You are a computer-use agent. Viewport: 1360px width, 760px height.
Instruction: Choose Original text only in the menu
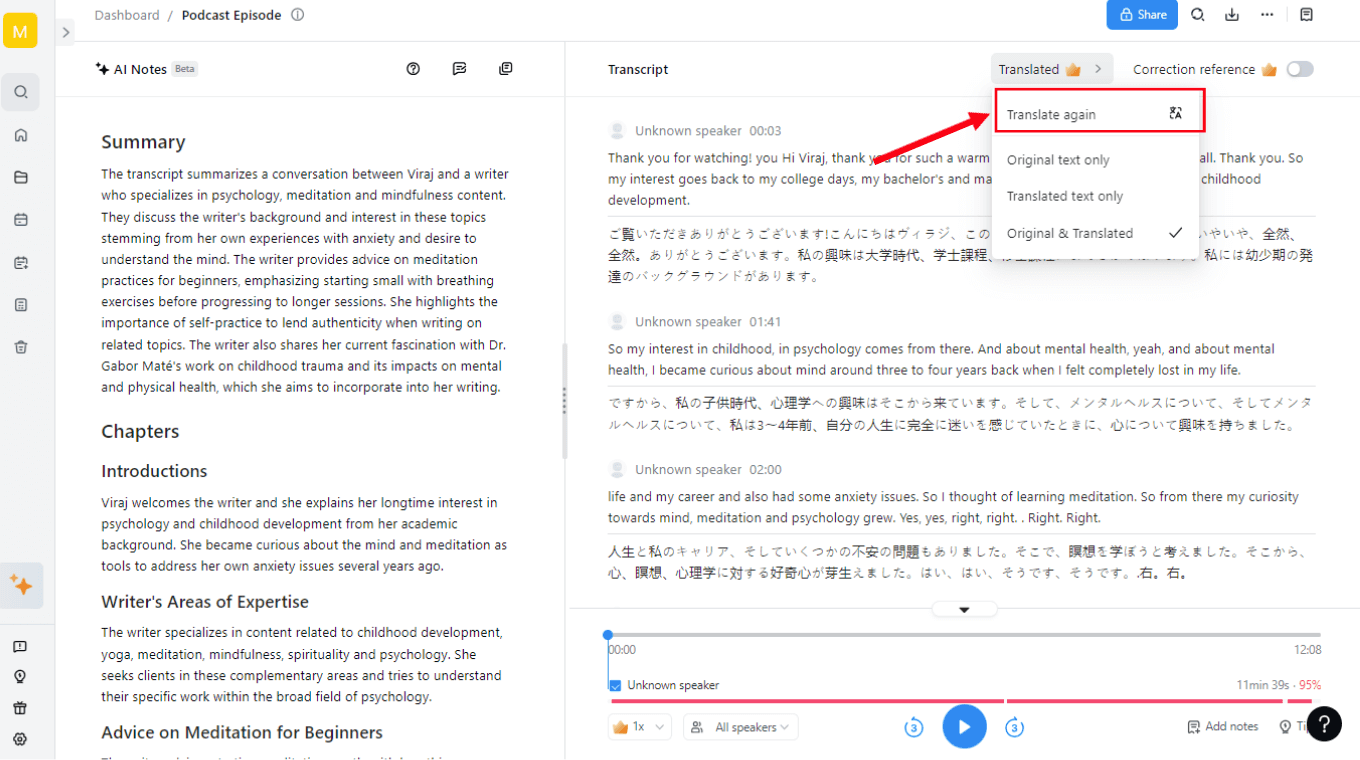[1058, 159]
